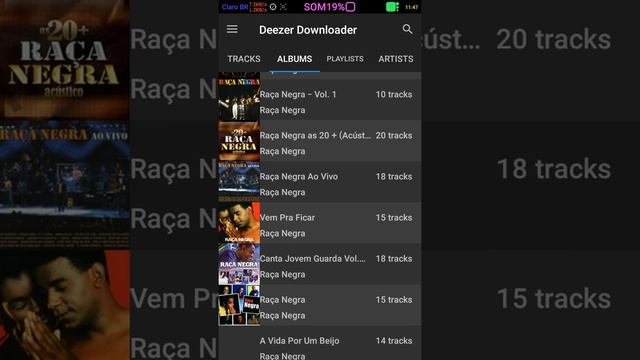640x360 pixels.
Task: Open the hamburger navigation menu
Action: [x=232, y=29]
